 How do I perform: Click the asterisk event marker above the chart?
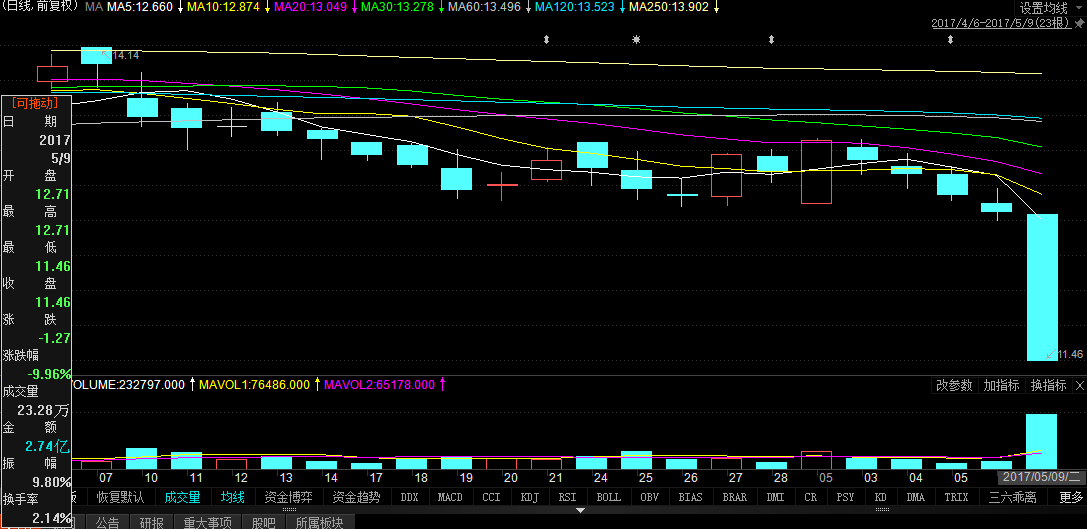pos(636,39)
